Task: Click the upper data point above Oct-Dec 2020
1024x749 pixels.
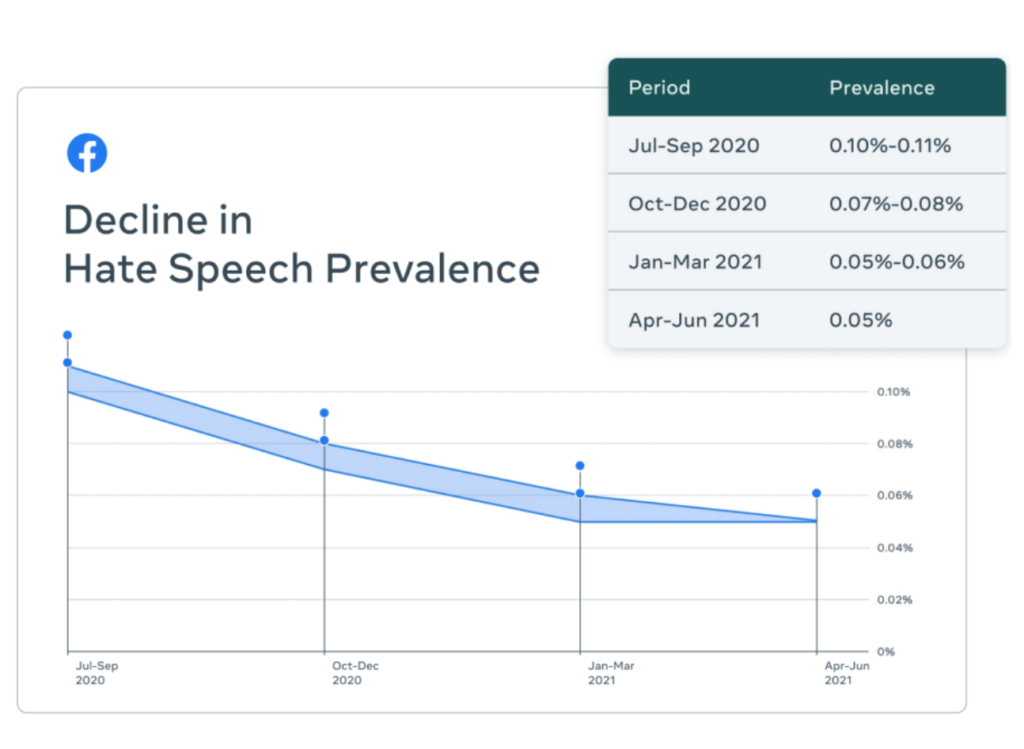Action: (324, 413)
